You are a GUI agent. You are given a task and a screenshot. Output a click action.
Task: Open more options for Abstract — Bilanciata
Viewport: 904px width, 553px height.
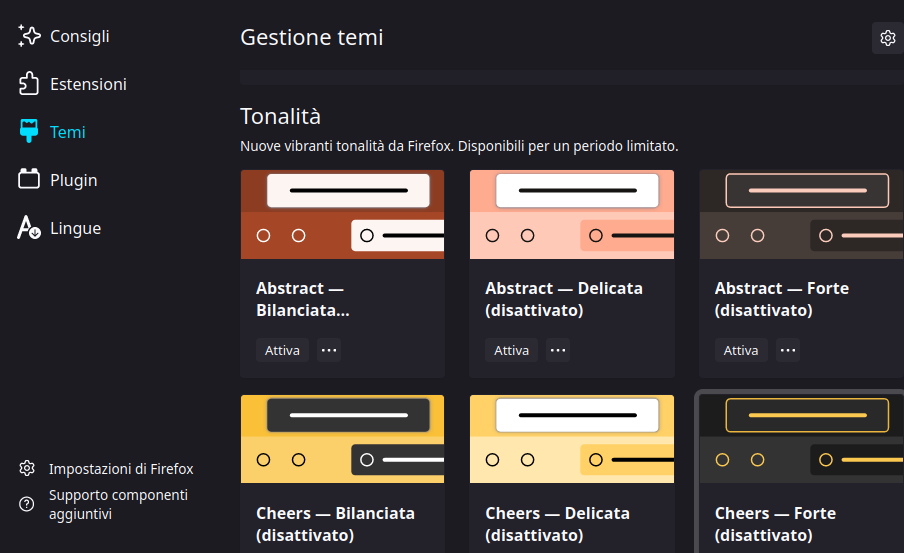click(329, 350)
